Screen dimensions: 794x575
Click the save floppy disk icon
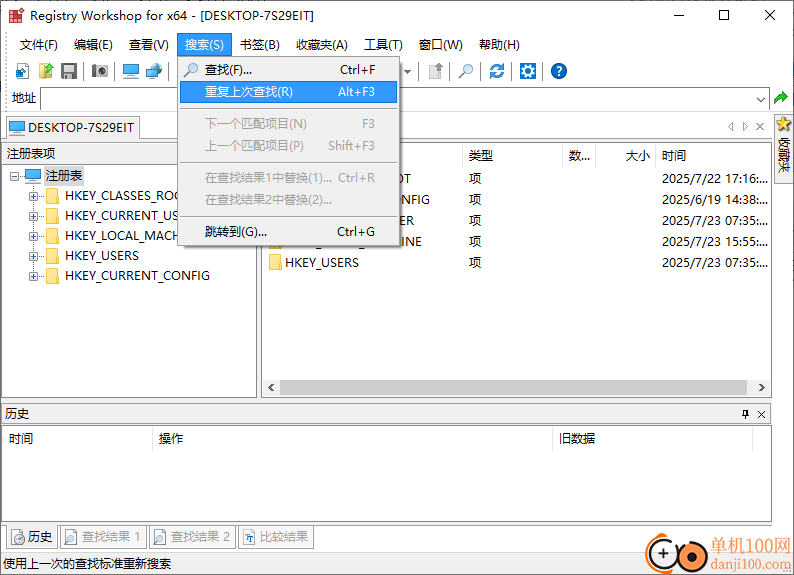point(69,71)
